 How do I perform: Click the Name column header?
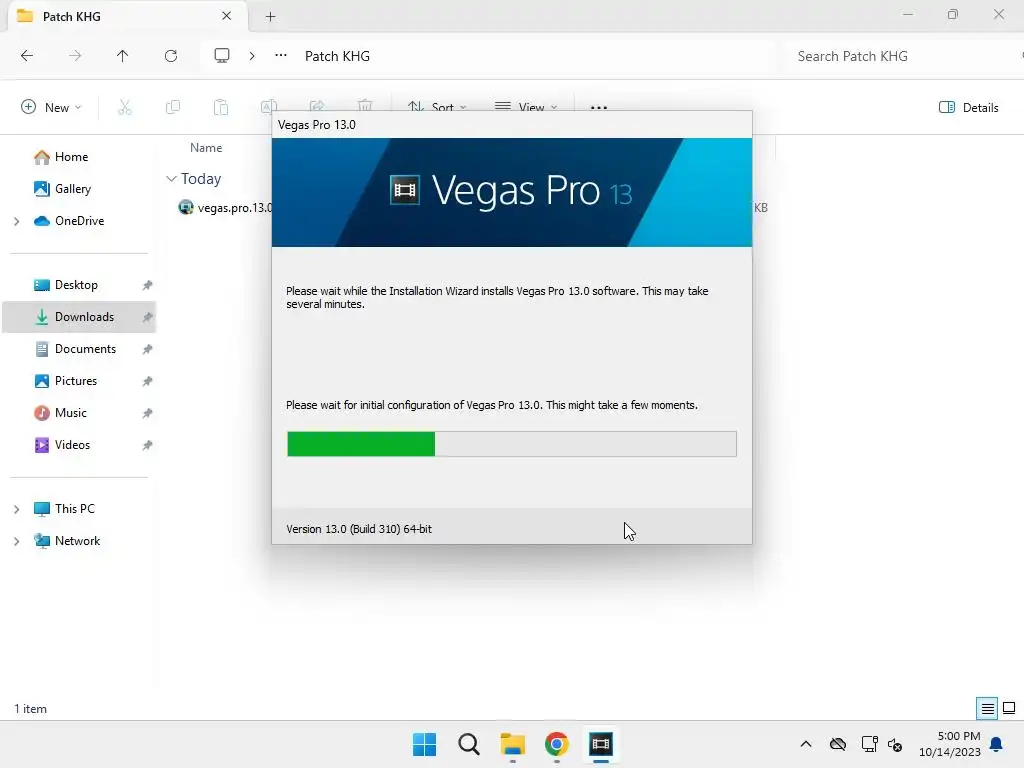206,148
